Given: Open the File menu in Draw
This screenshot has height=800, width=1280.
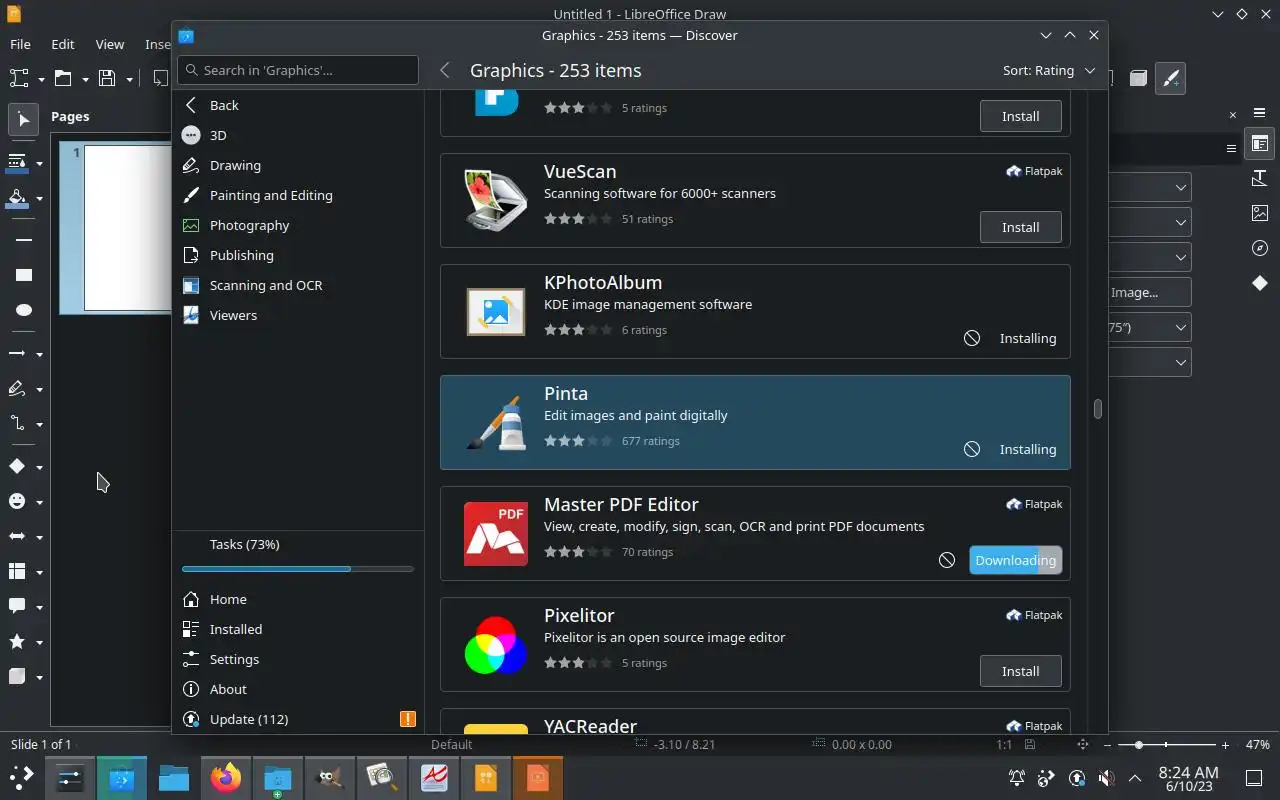Looking at the screenshot, I should pyautogui.click(x=20, y=44).
